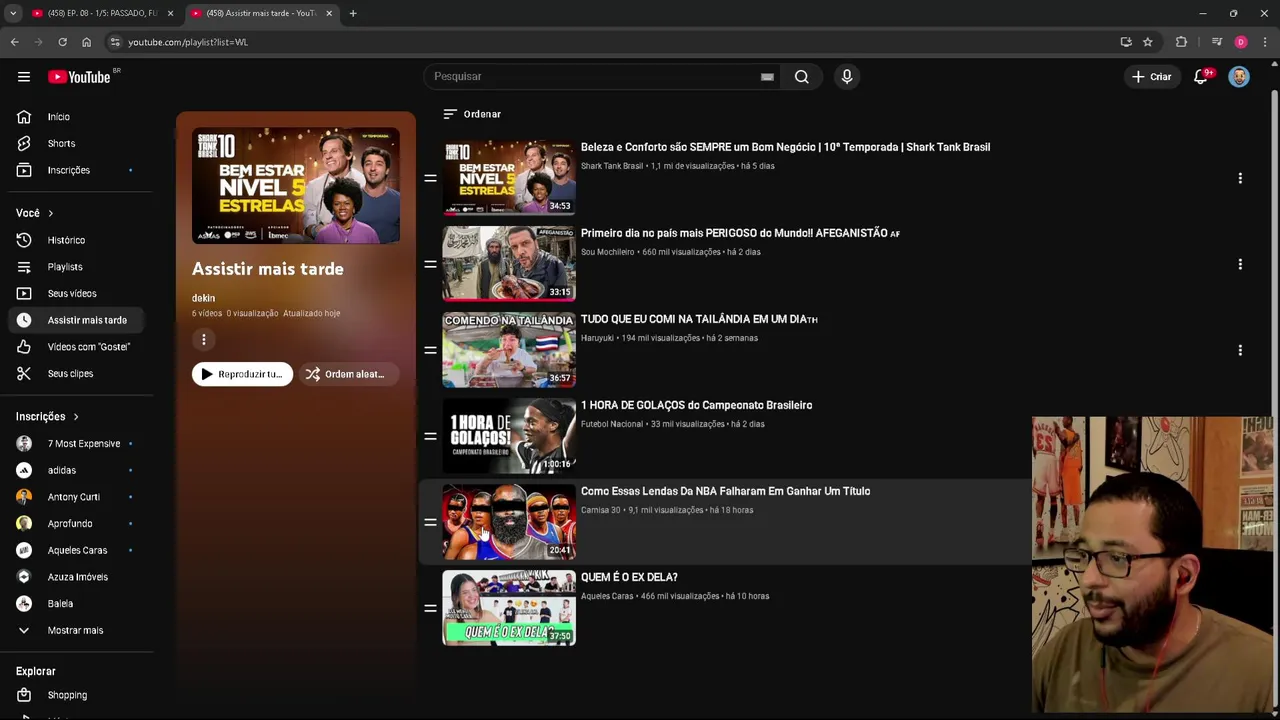The image size is (1280, 720).
Task: Open the Ordenar sort dropdown
Action: tap(472, 114)
